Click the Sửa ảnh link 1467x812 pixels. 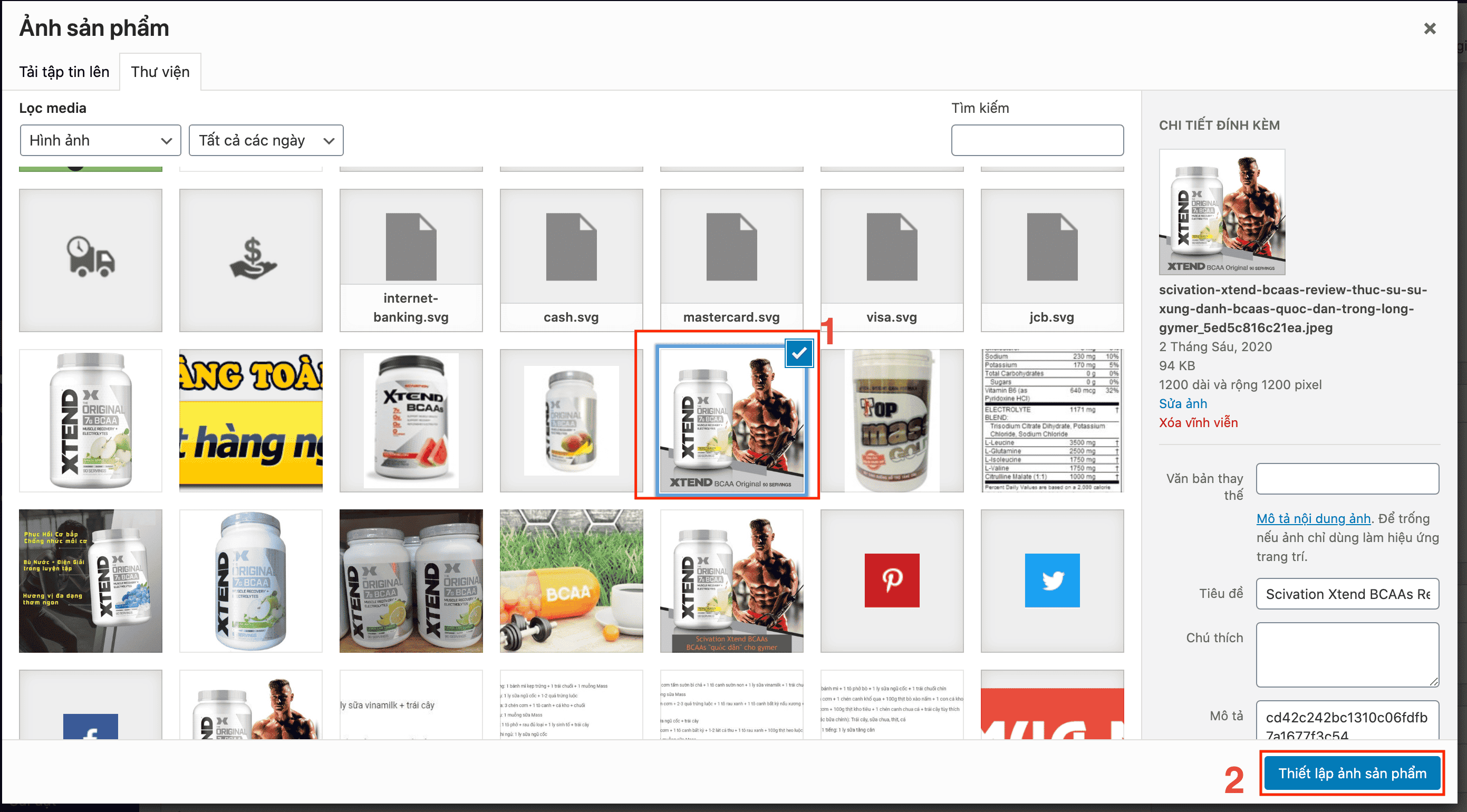(x=1183, y=404)
